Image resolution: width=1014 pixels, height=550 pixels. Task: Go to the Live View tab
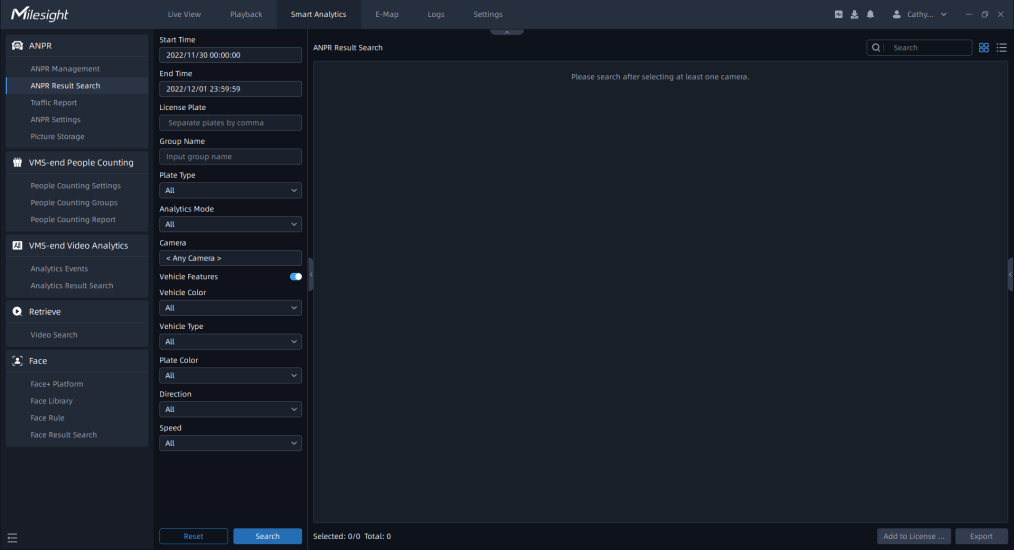[184, 14]
